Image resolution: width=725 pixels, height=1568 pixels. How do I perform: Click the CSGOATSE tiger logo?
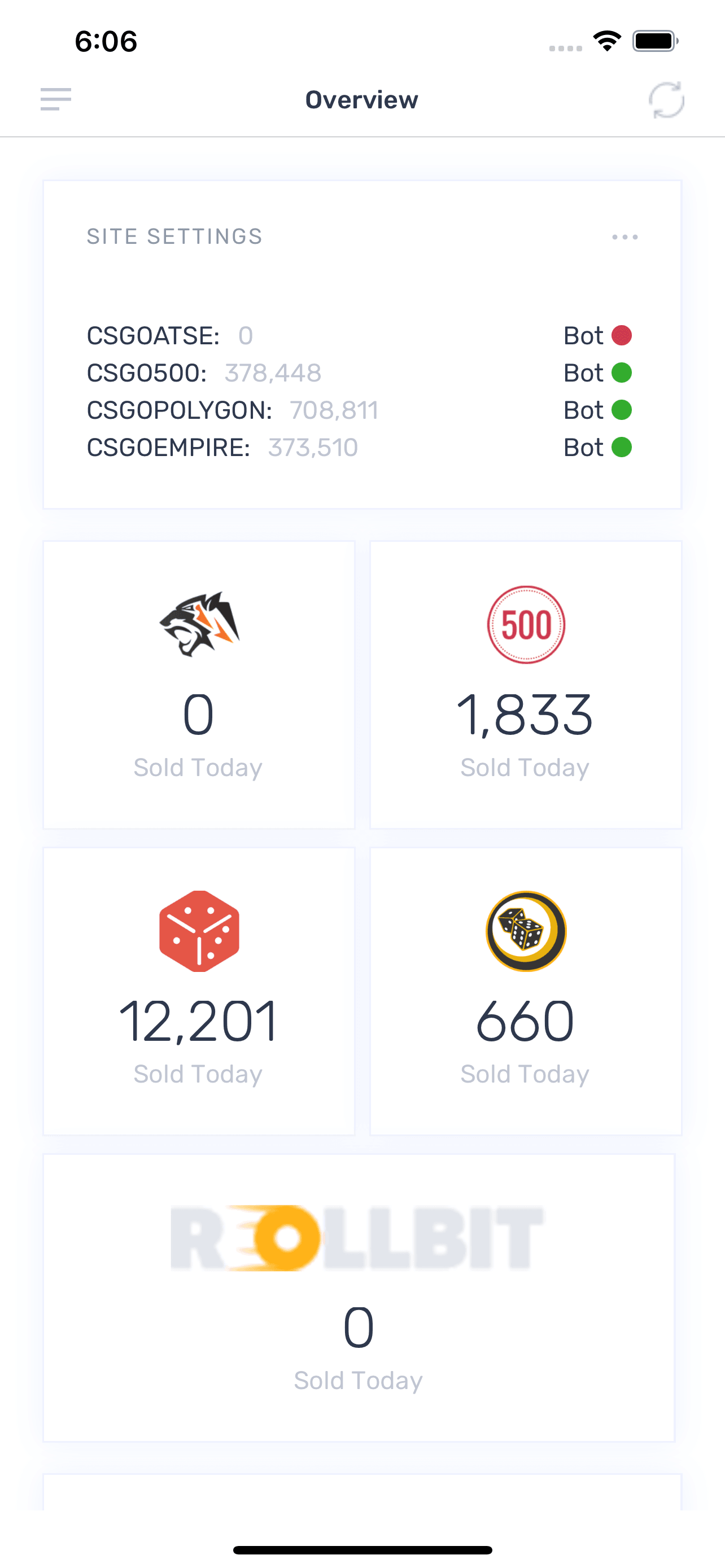tap(199, 624)
